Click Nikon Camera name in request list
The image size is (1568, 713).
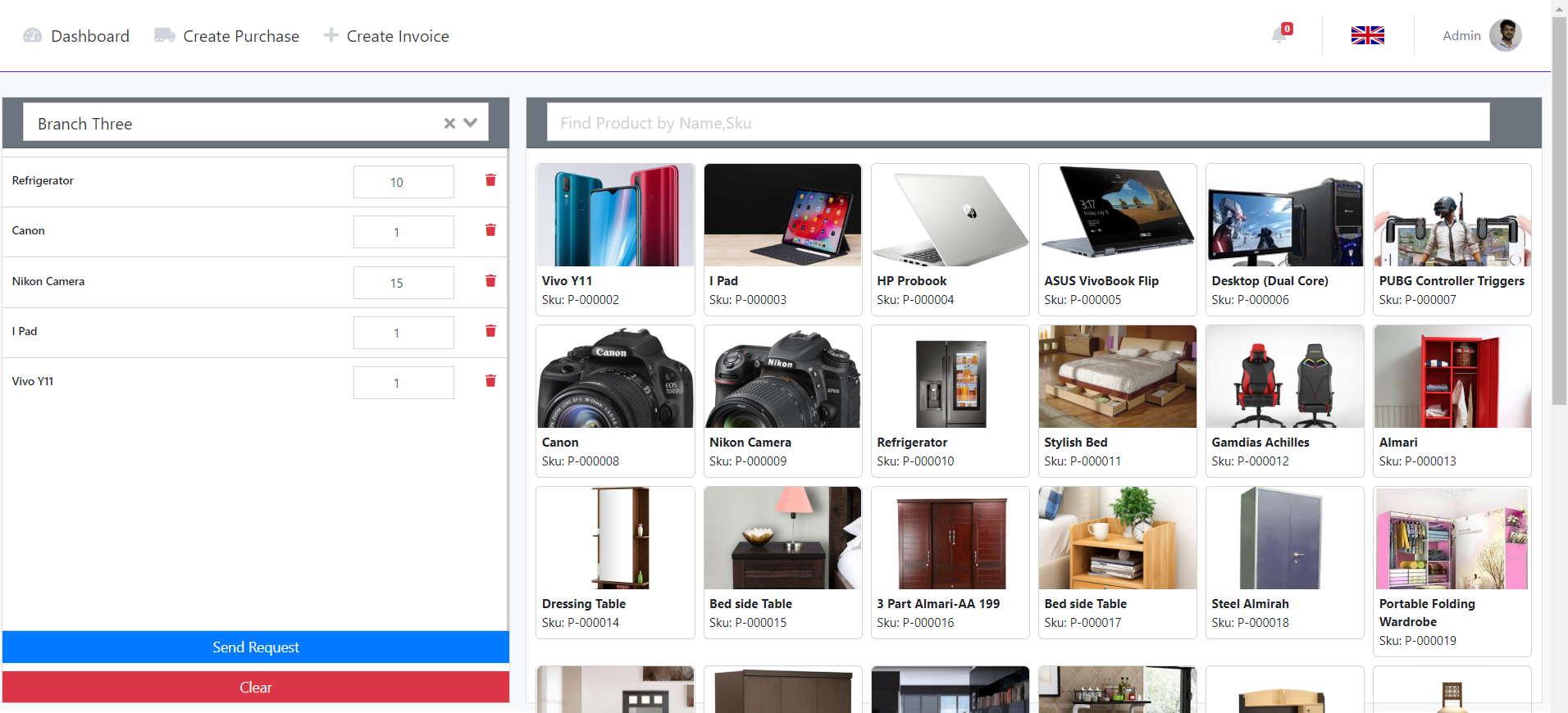tap(48, 281)
